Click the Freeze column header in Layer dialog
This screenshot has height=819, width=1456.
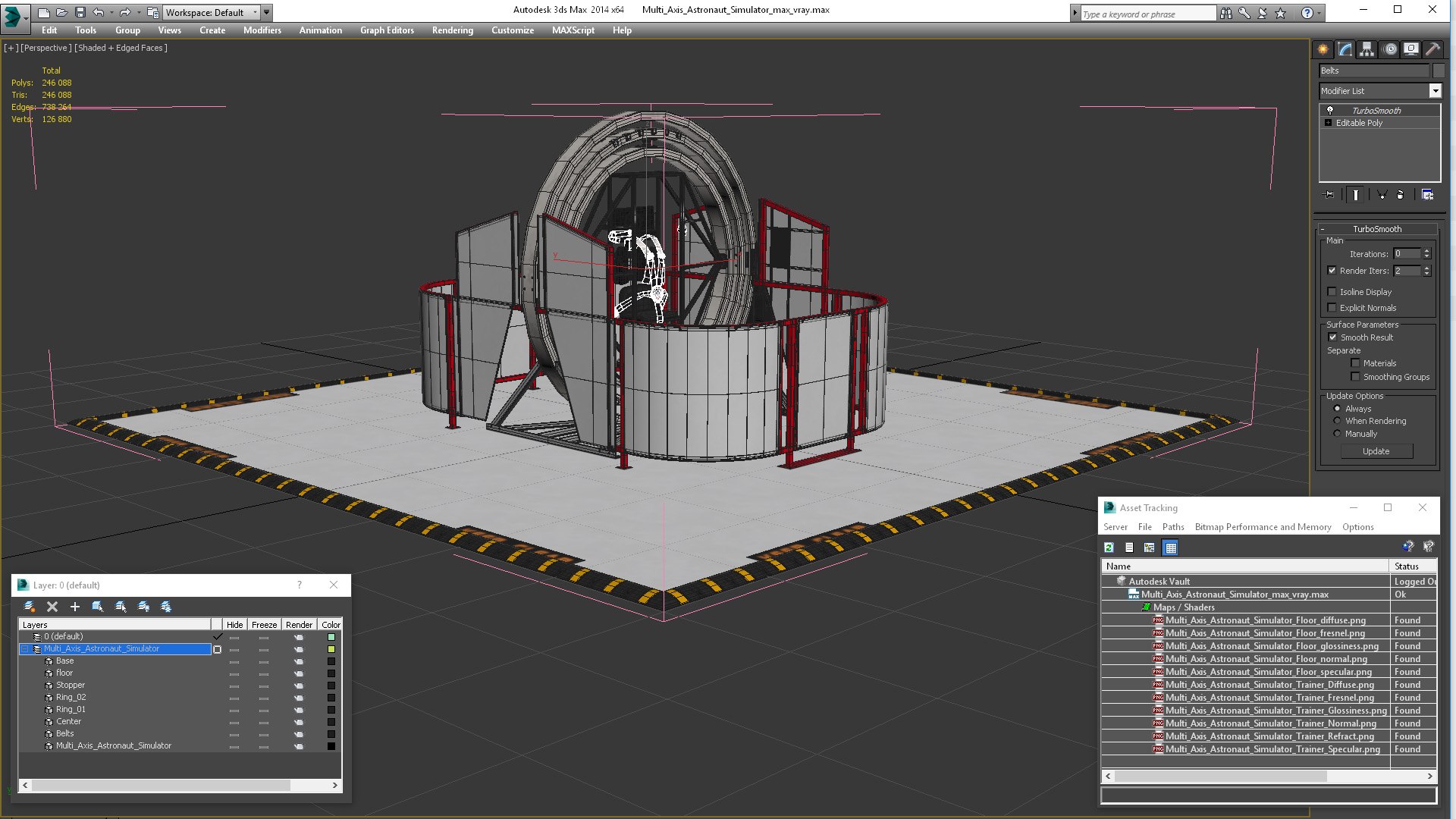[x=264, y=625]
